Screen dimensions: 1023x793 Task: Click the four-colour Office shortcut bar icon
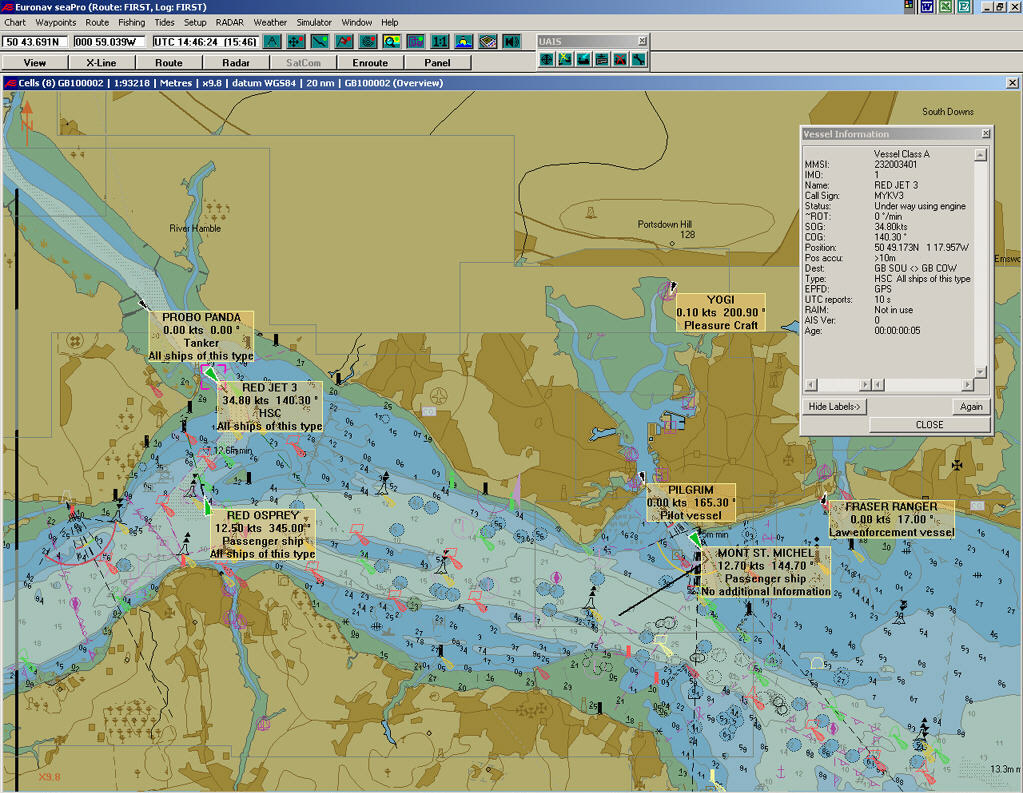[x=909, y=6]
